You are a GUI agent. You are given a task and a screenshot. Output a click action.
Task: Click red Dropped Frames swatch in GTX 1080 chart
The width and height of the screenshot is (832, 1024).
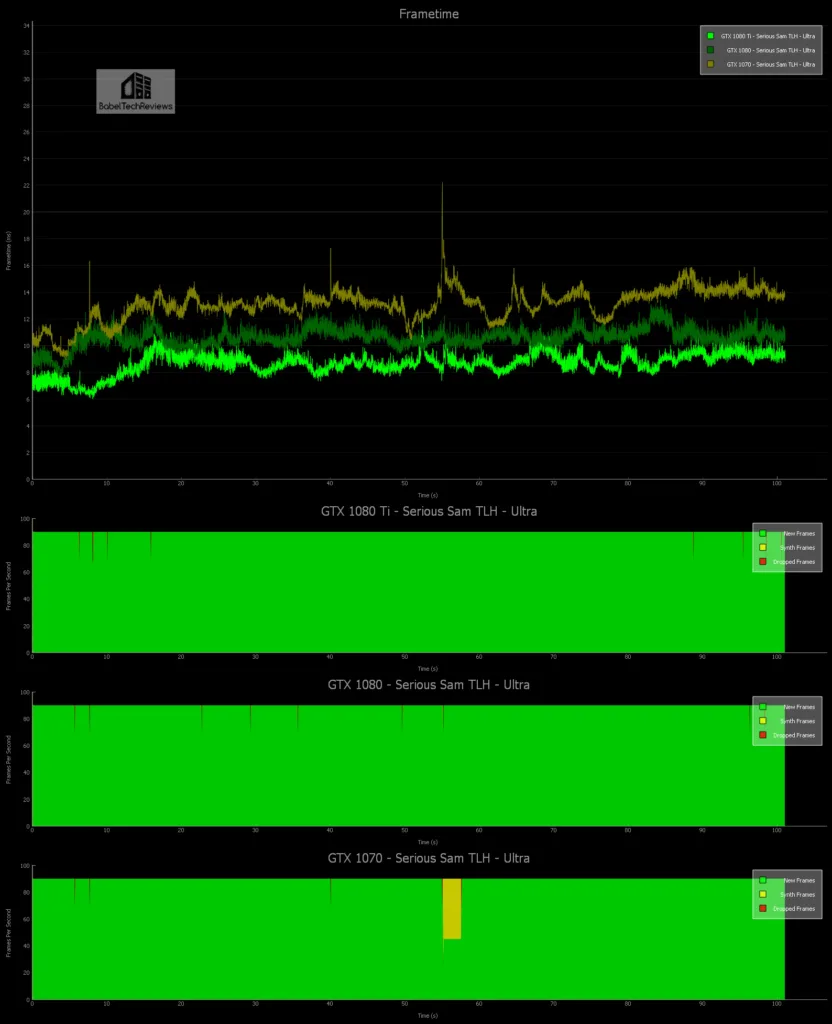coord(762,735)
